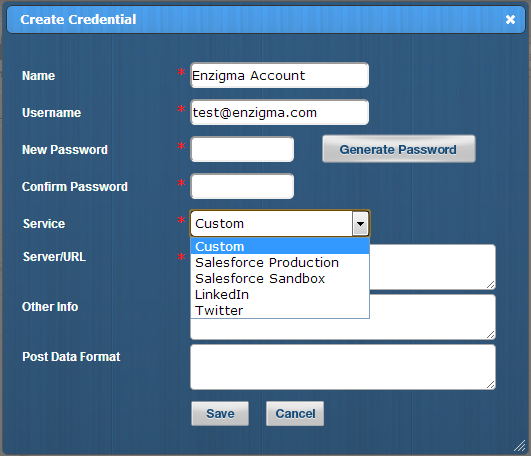The height and width of the screenshot is (456, 531).
Task: Cancel credential creation
Action: (x=295, y=413)
